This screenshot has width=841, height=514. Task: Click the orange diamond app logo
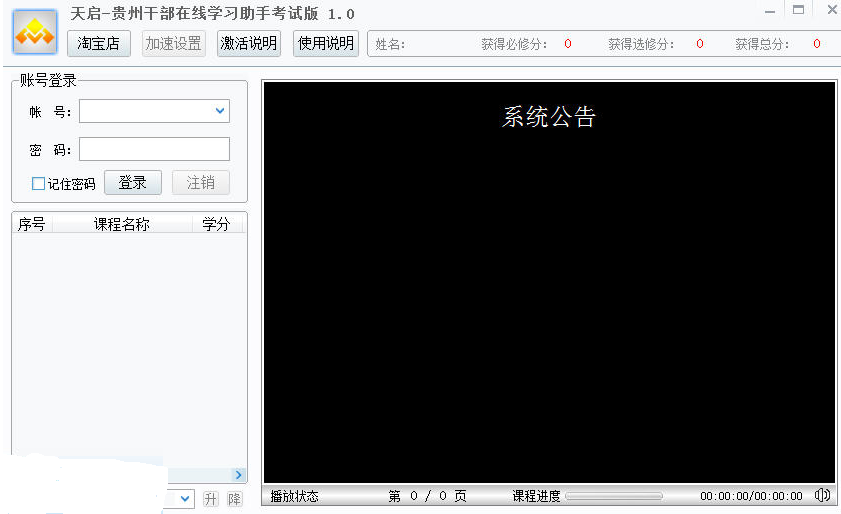35,32
